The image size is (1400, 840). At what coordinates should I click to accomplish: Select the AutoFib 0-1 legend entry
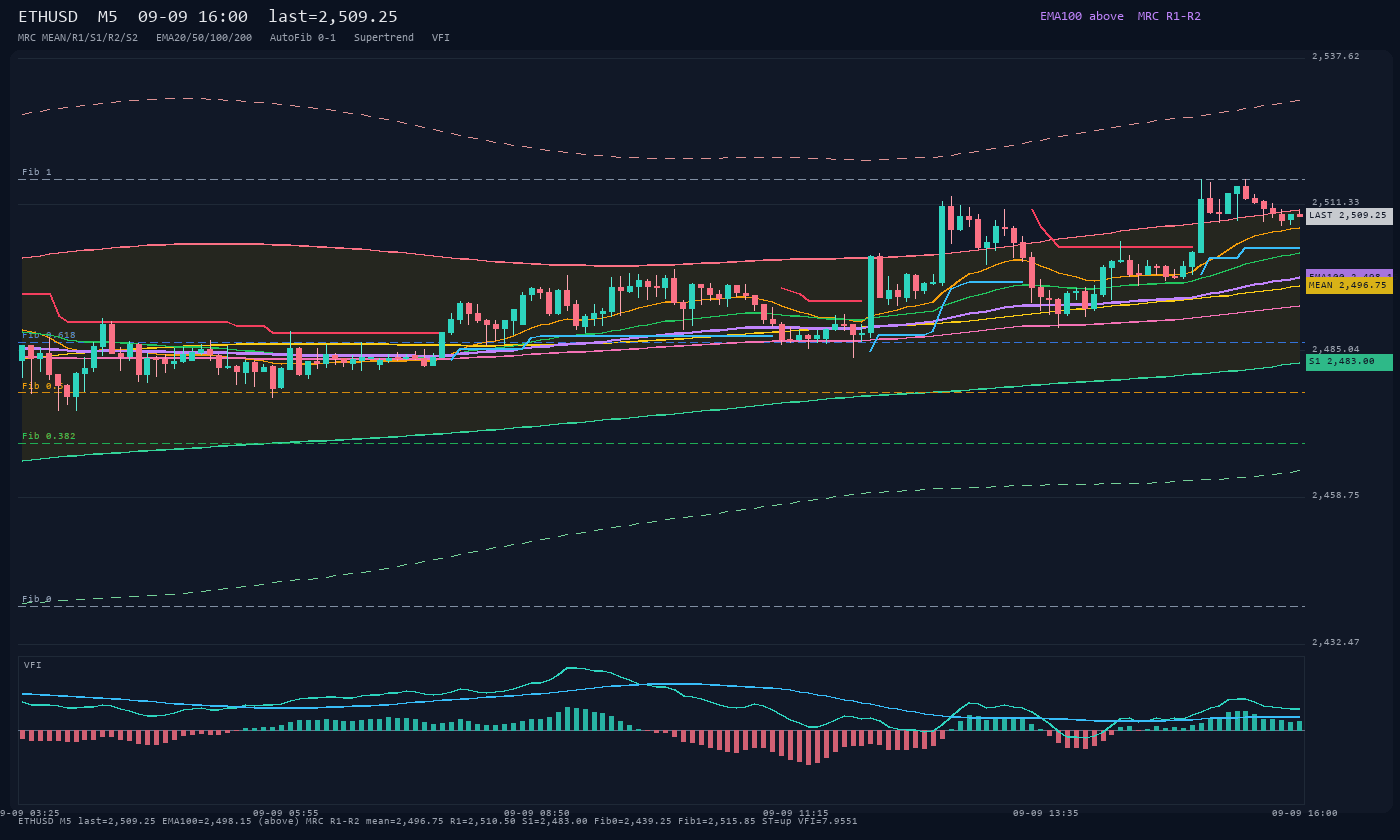click(x=303, y=38)
